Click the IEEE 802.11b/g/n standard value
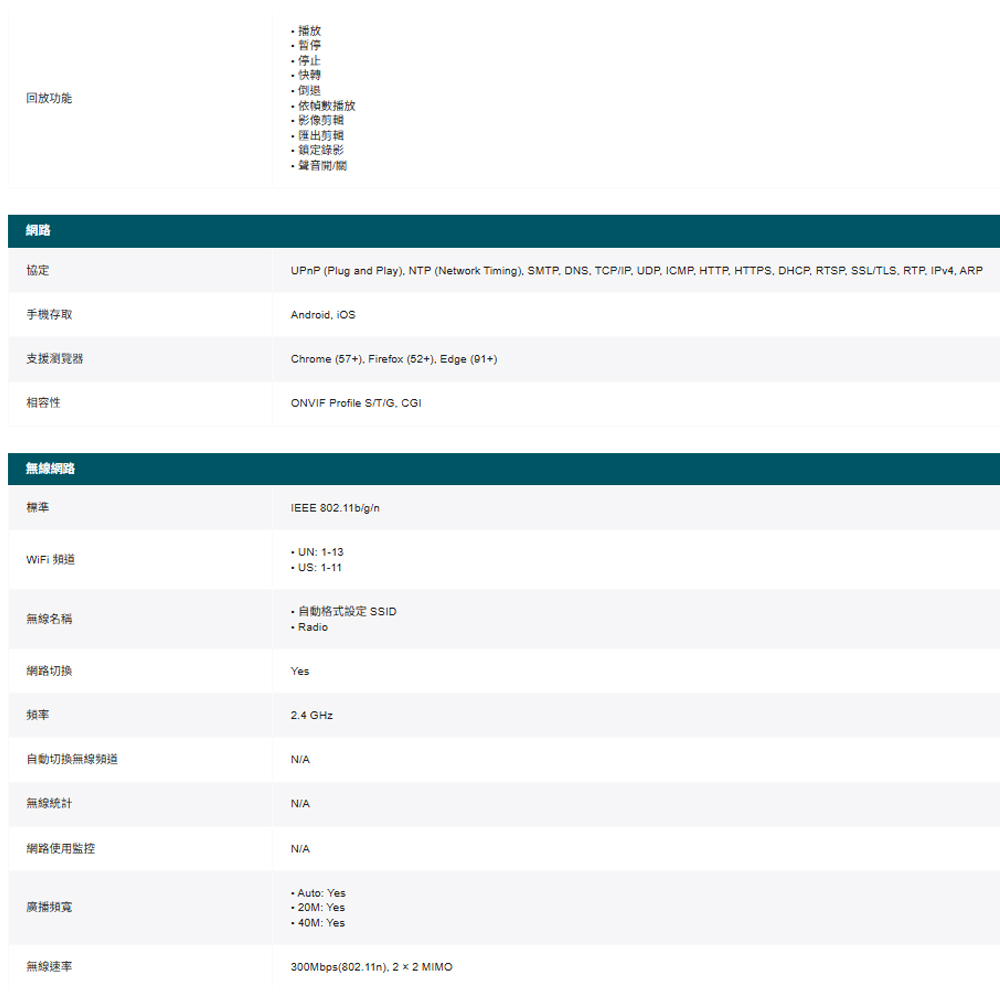 click(335, 508)
